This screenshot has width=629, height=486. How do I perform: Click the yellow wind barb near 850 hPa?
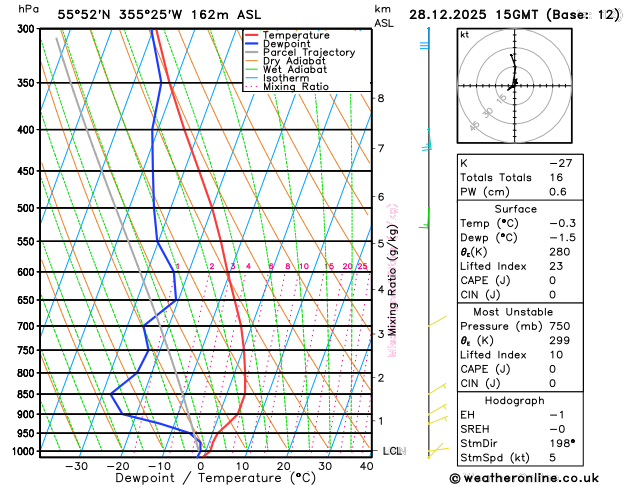pos(437,389)
